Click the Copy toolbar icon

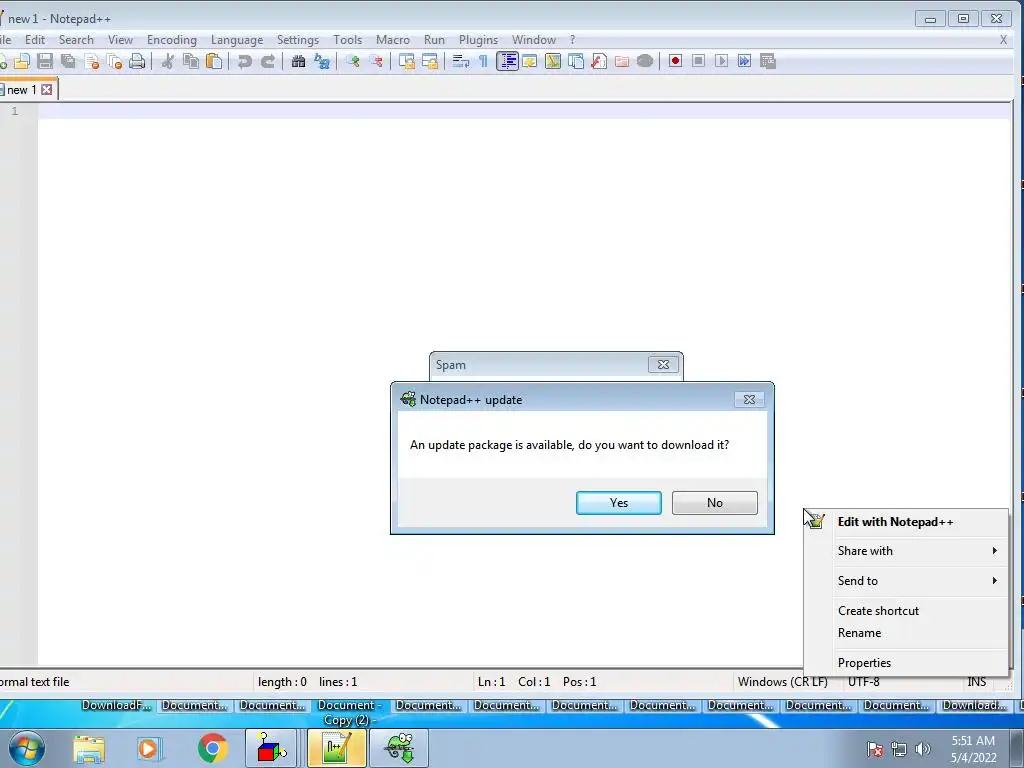tap(191, 61)
